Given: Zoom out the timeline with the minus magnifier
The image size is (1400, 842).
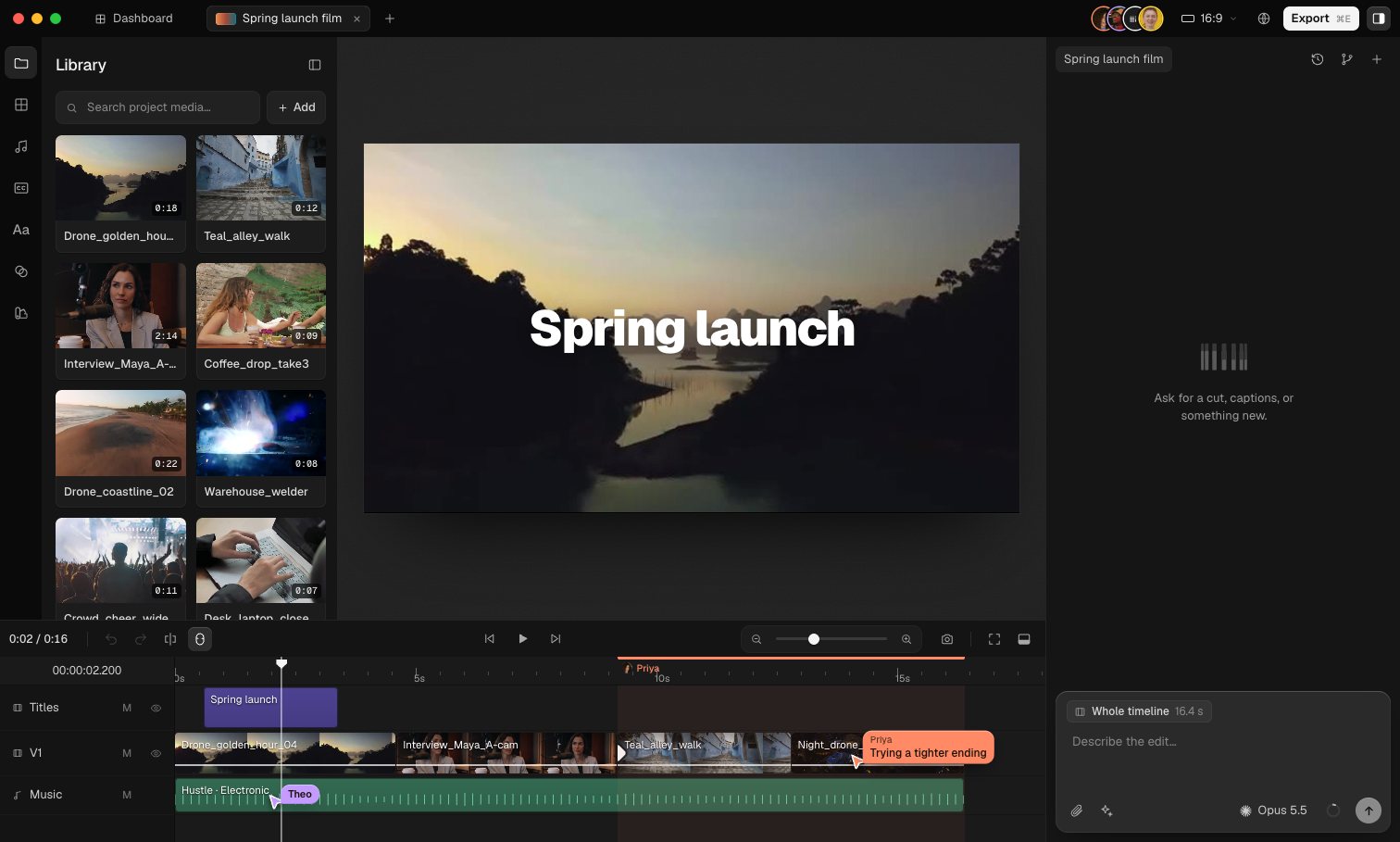Looking at the screenshot, I should point(756,639).
